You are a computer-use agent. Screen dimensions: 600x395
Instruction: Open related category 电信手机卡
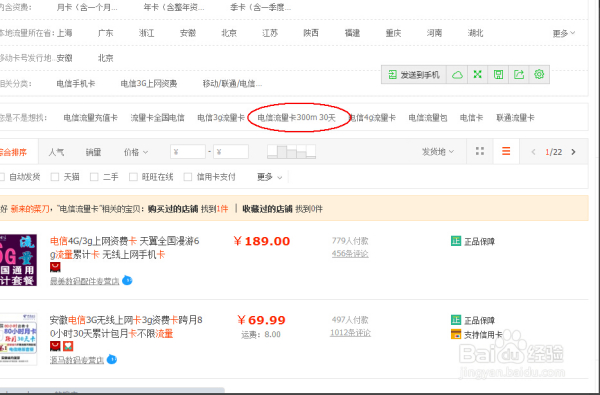coord(76,83)
